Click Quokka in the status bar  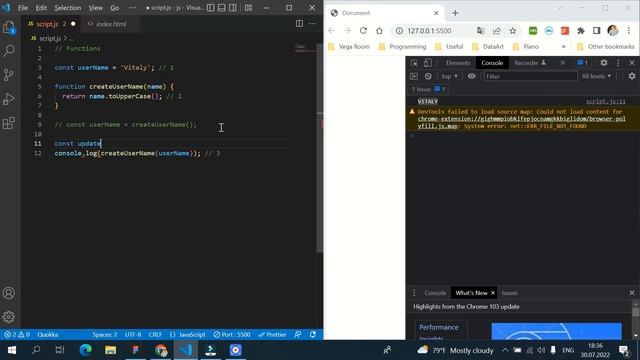click(48, 335)
